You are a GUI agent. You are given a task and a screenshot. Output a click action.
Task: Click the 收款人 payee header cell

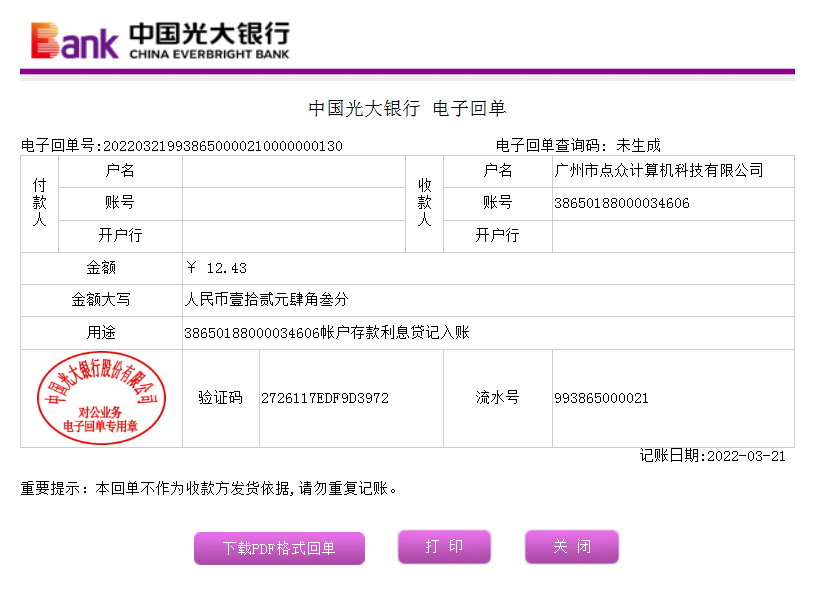[x=424, y=203]
